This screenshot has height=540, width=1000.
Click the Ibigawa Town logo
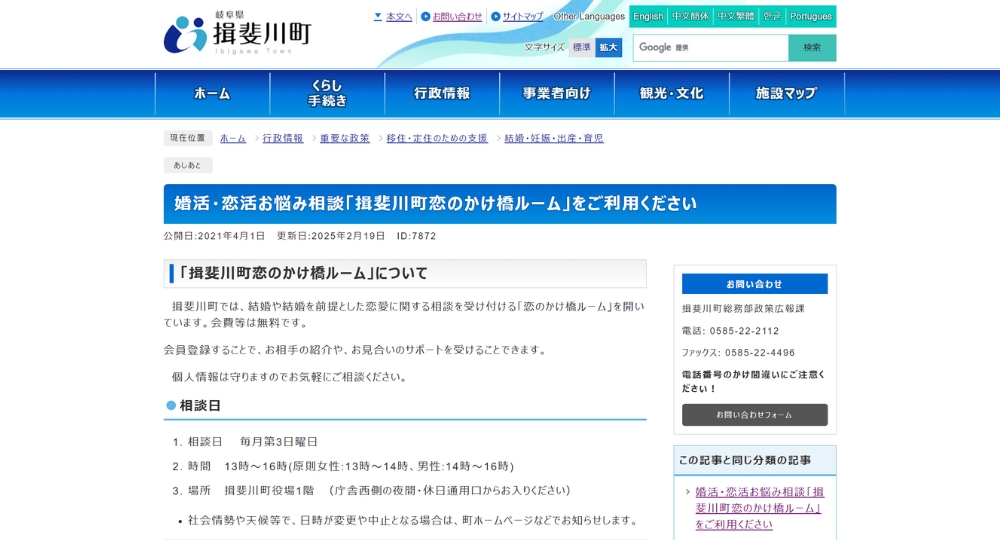point(237,33)
